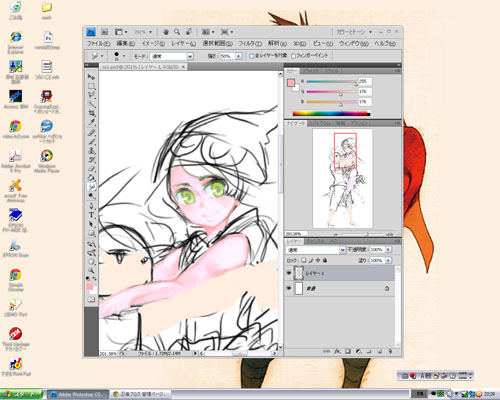Toggle lock transparent pixels
This screenshot has height=400, width=500.
pyautogui.click(x=304, y=260)
